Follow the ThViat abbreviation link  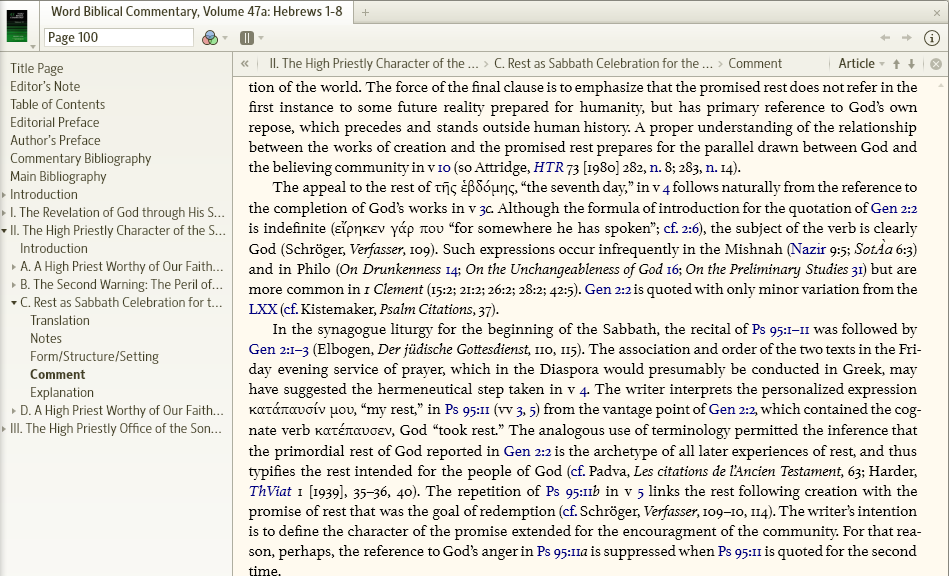coord(270,491)
